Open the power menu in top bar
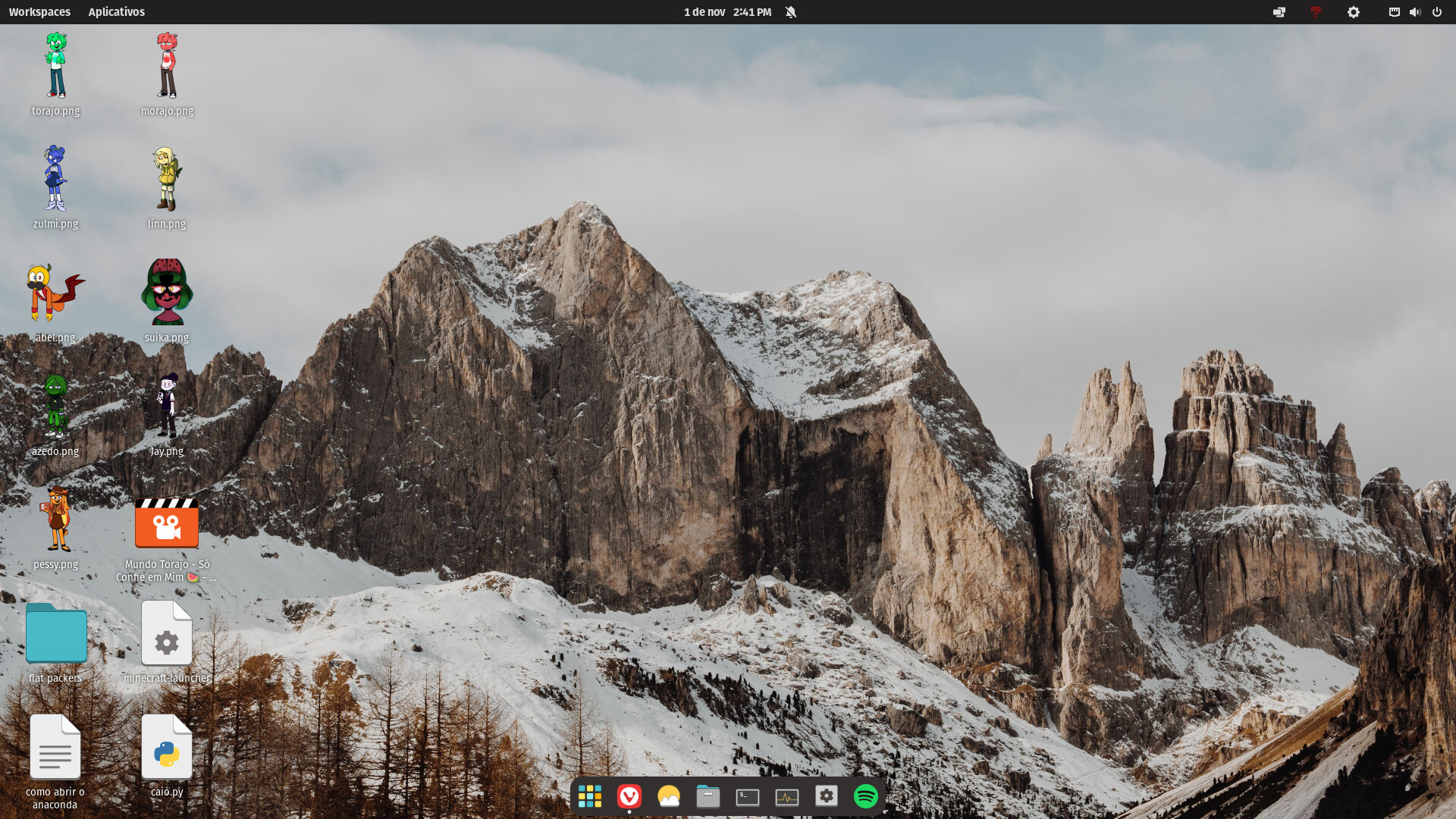The height and width of the screenshot is (819, 1456). pyautogui.click(x=1436, y=12)
